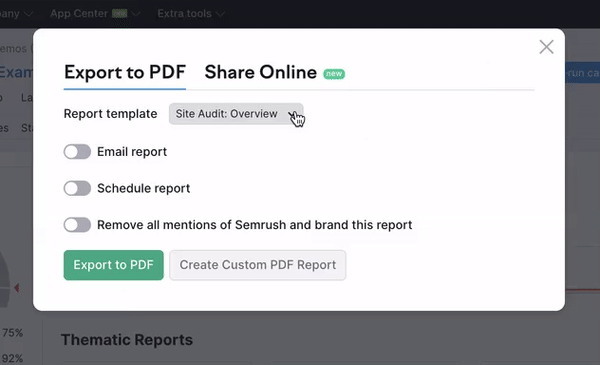Click the Report template label

pyautogui.click(x=110, y=114)
